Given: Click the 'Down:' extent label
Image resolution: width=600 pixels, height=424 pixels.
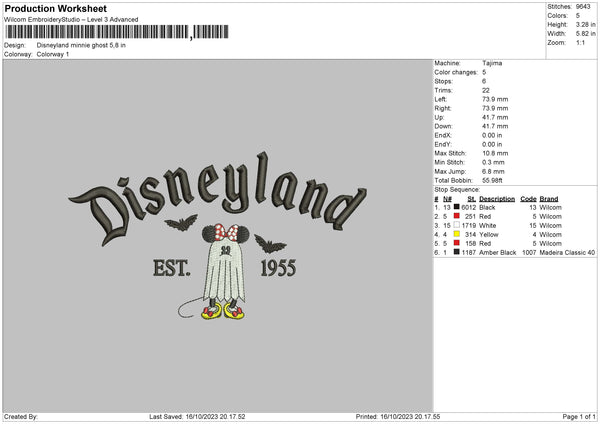Looking at the screenshot, I should point(443,126).
